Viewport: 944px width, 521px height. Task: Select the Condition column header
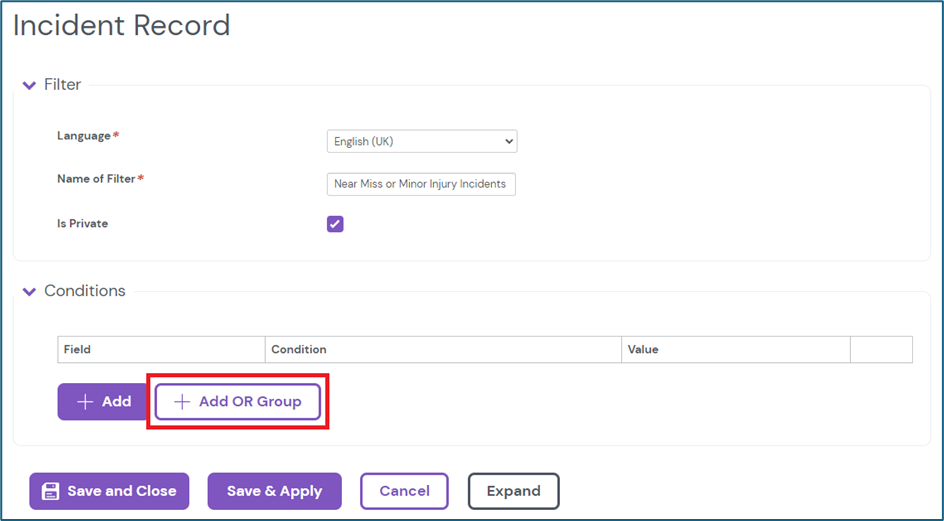click(x=299, y=350)
